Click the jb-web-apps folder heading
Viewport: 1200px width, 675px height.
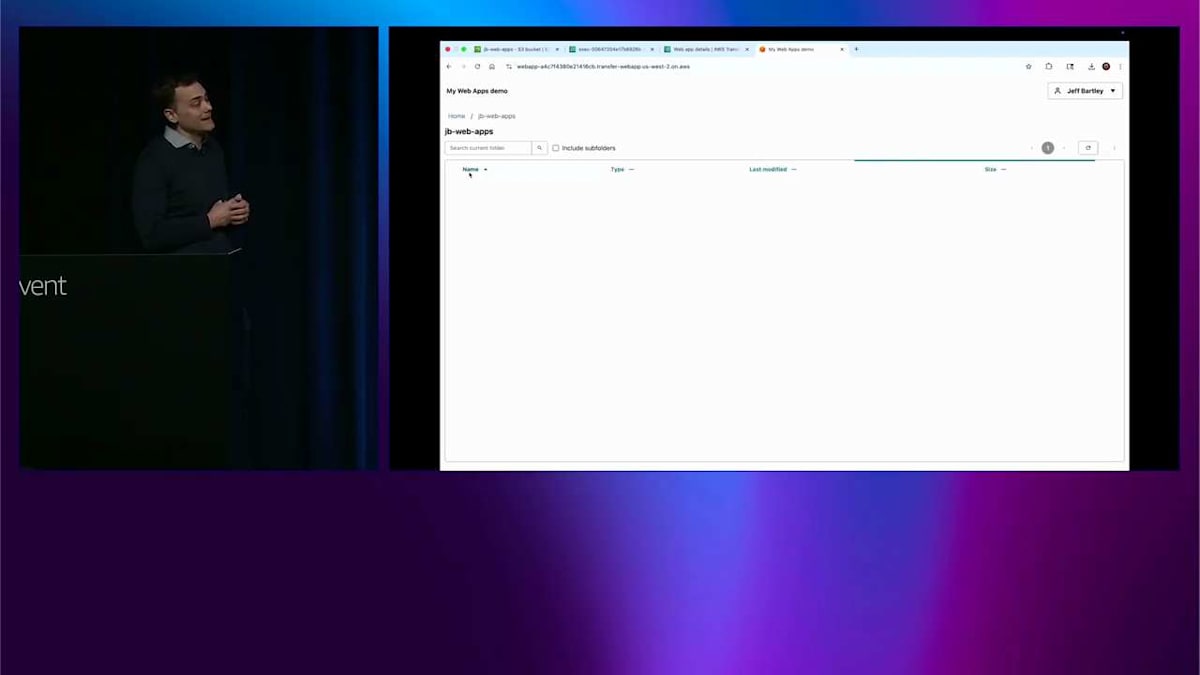[x=469, y=131]
